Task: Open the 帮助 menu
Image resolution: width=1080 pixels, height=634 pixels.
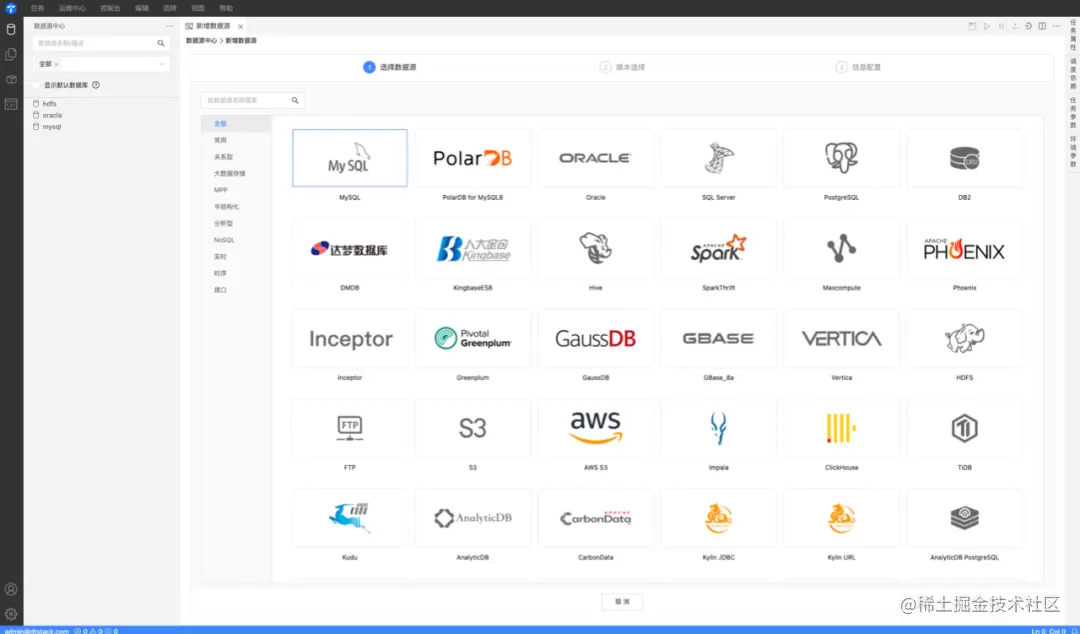Action: [226, 8]
